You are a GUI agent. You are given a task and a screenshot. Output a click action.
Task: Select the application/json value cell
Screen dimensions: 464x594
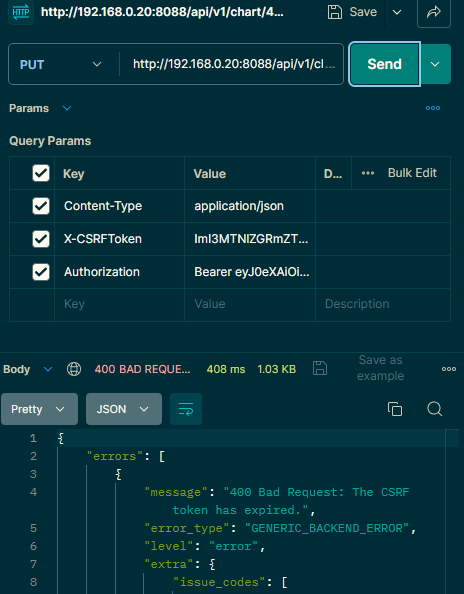pyautogui.click(x=250, y=206)
